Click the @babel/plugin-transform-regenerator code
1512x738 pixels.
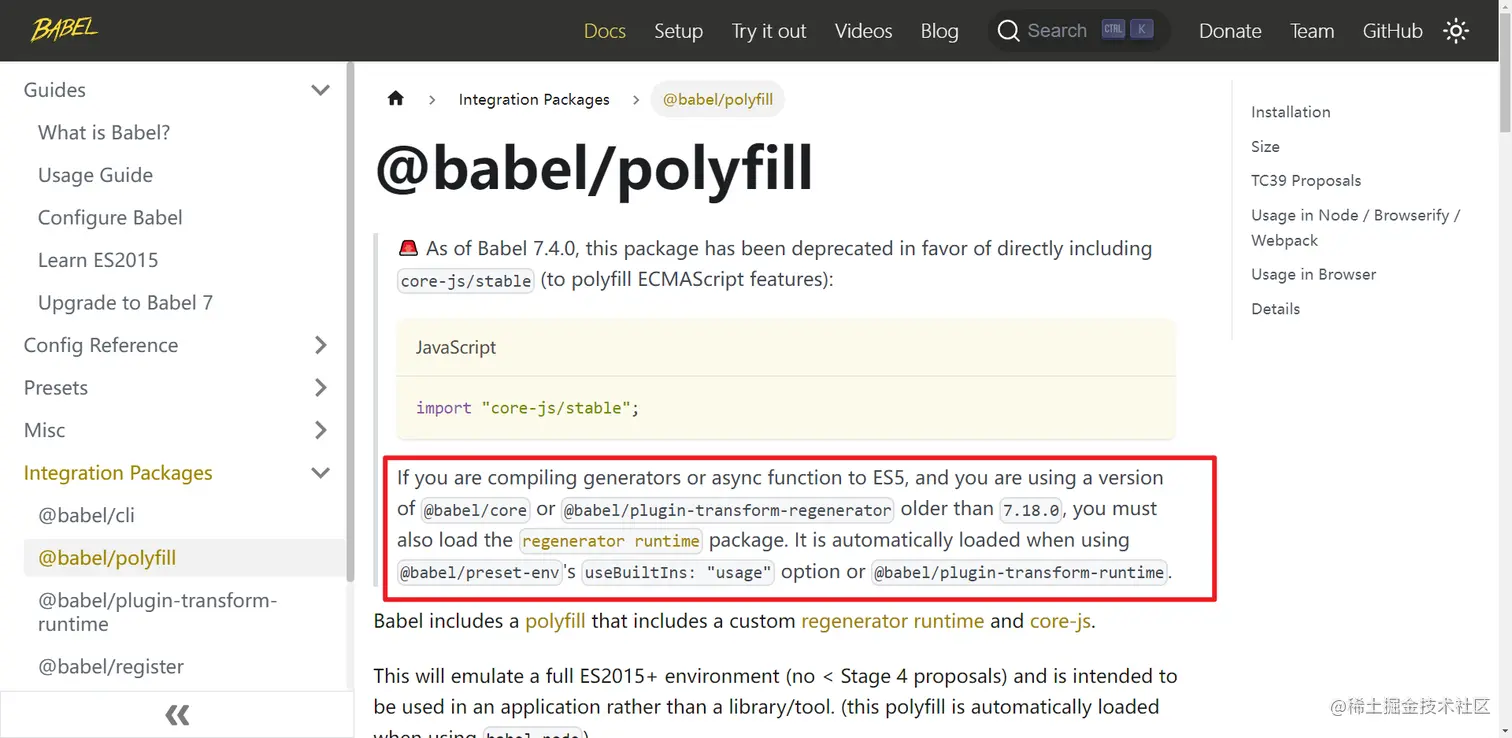pyautogui.click(x=727, y=510)
